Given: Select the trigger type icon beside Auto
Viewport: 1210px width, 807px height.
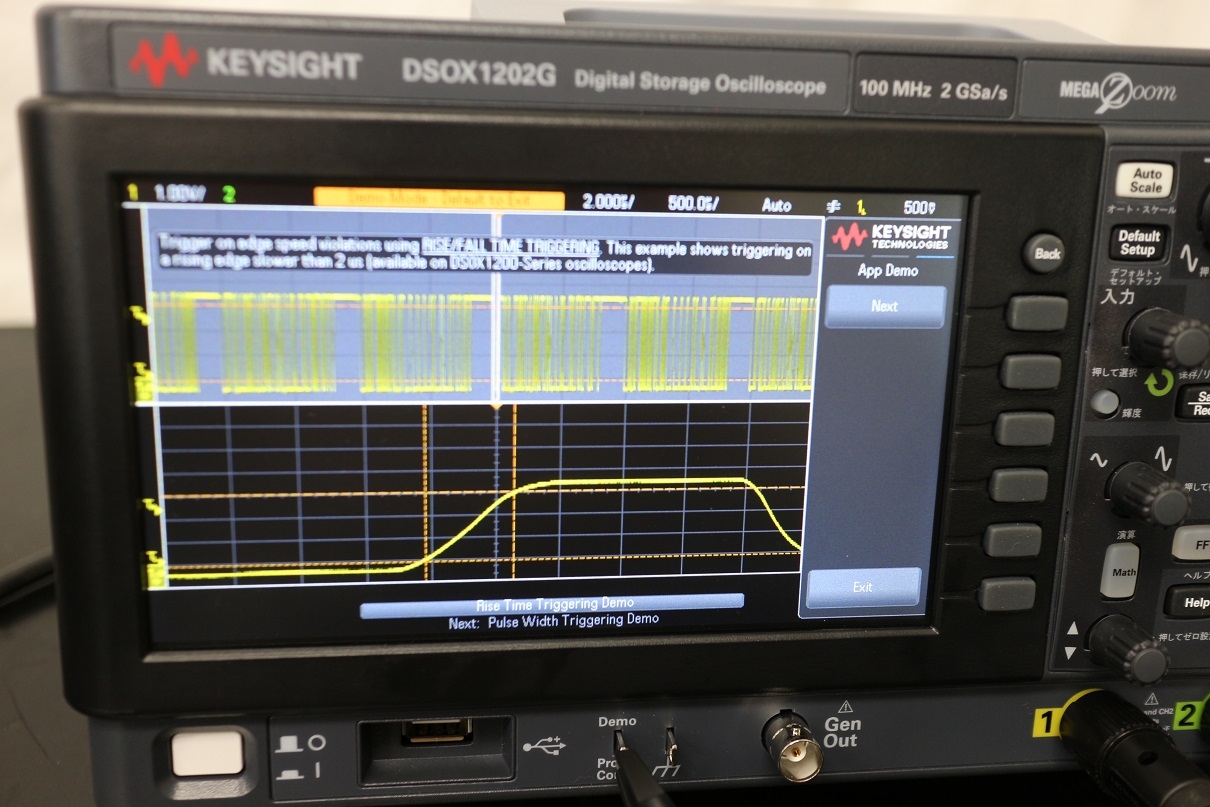Looking at the screenshot, I should tap(832, 206).
